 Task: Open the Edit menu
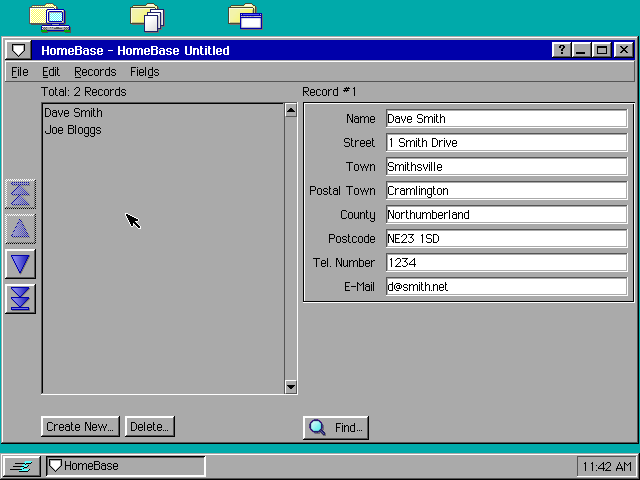[51, 72]
